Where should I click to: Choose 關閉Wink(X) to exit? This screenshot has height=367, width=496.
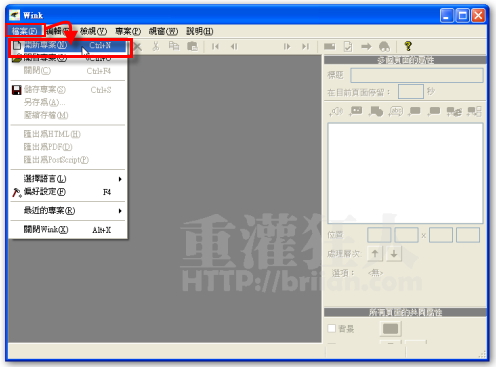[x=68, y=230]
